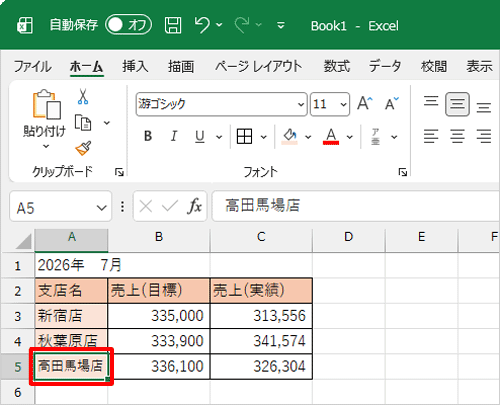The width and height of the screenshot is (500, 405).
Task: Click the Align Left icon
Action: 431,136
